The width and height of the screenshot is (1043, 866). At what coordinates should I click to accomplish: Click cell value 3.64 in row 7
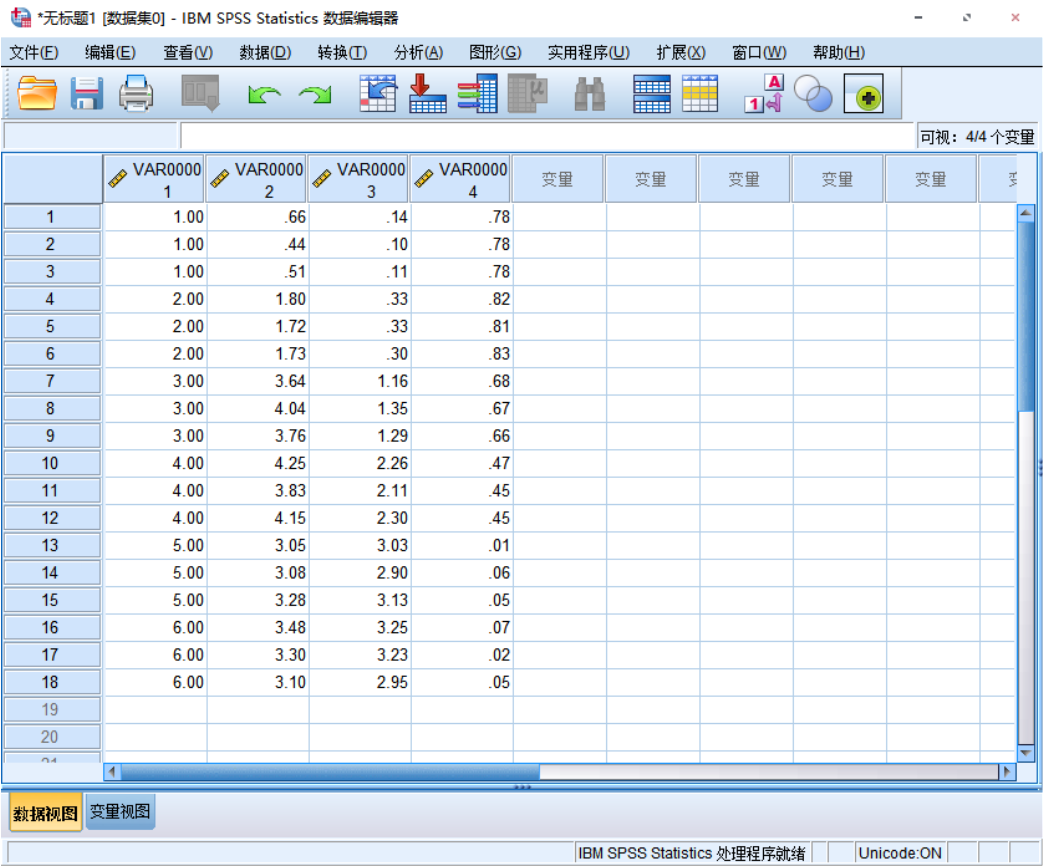257,381
